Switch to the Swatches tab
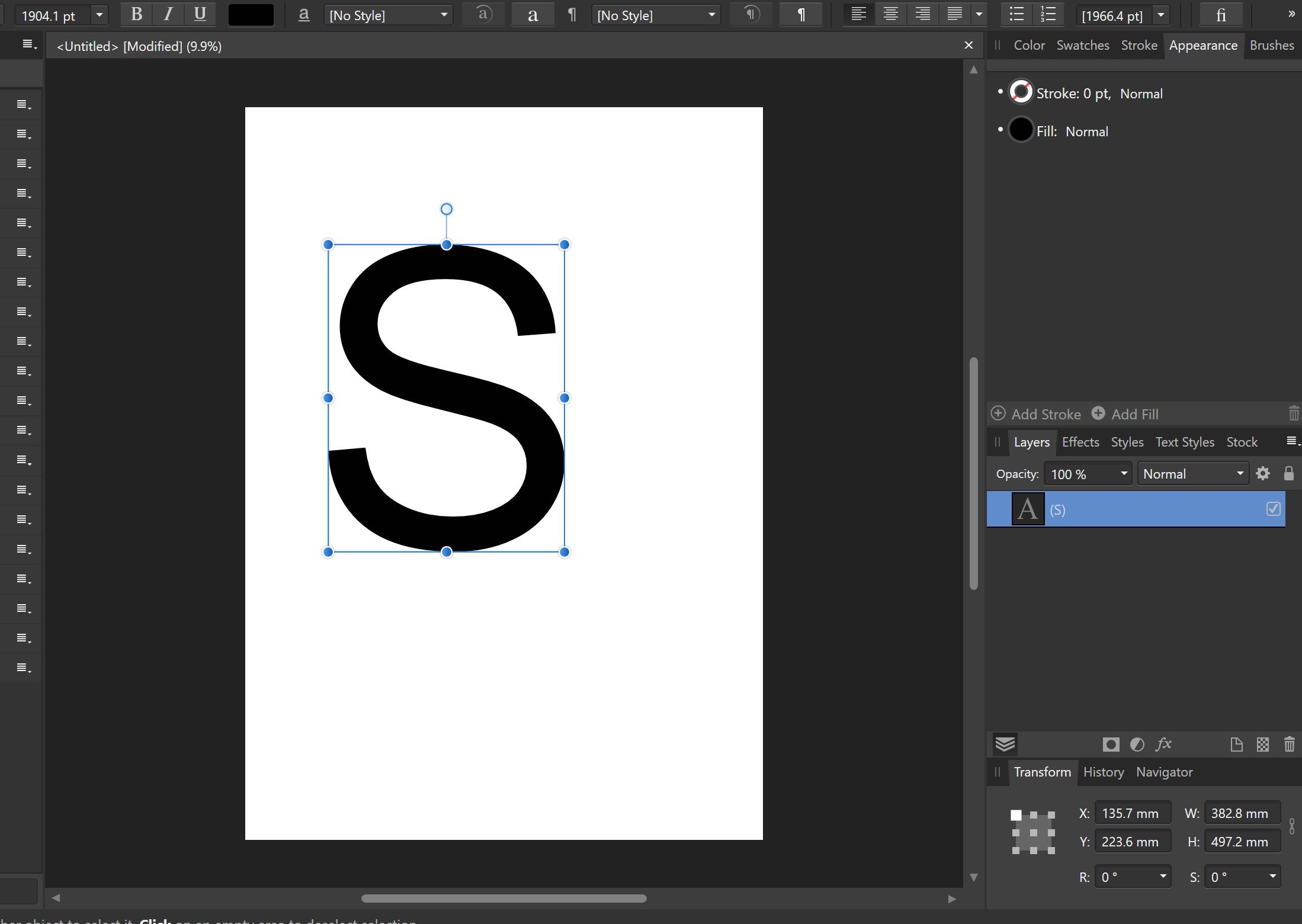The height and width of the screenshot is (924, 1302). point(1082,46)
